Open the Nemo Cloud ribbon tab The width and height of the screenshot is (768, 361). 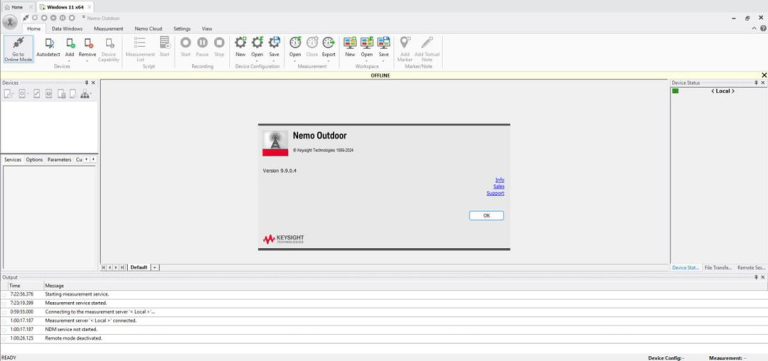(x=148, y=29)
